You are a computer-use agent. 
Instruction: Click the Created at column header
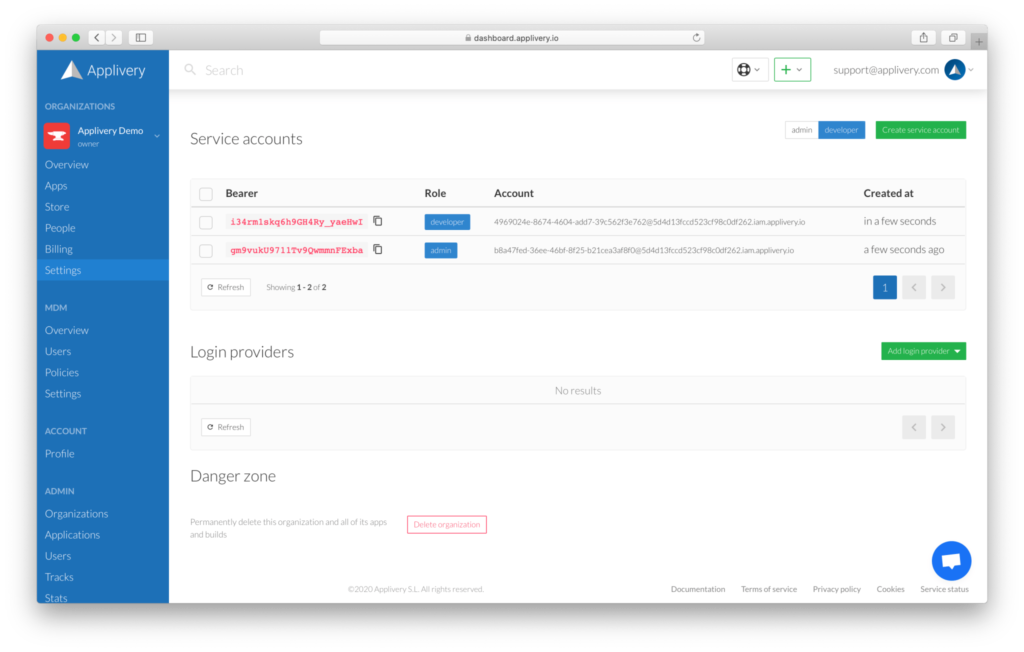(x=888, y=193)
